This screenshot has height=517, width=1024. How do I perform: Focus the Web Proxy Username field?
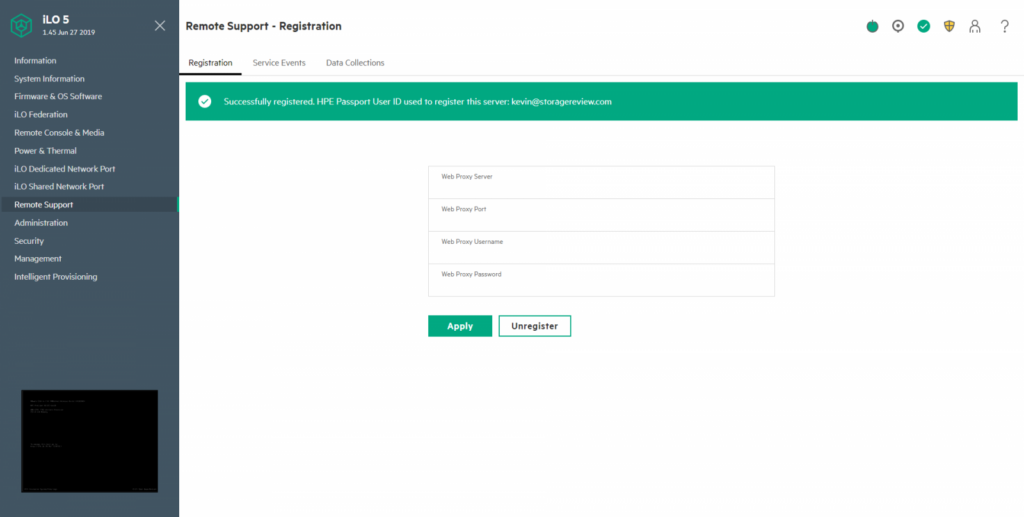click(x=601, y=247)
